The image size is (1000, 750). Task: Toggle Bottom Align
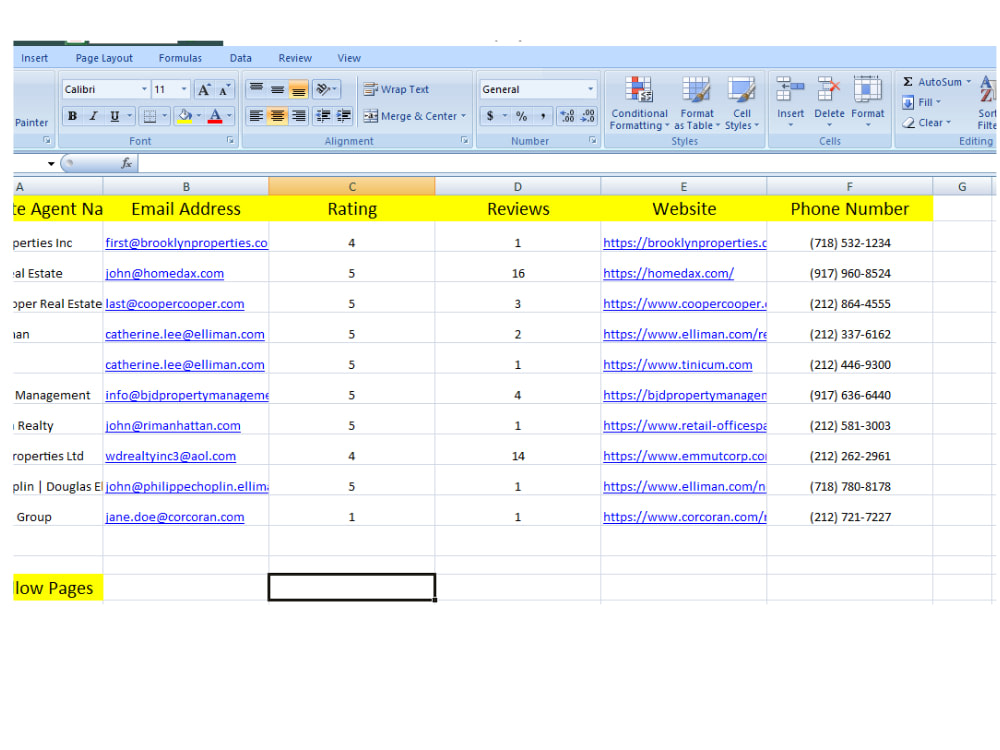(x=298, y=89)
